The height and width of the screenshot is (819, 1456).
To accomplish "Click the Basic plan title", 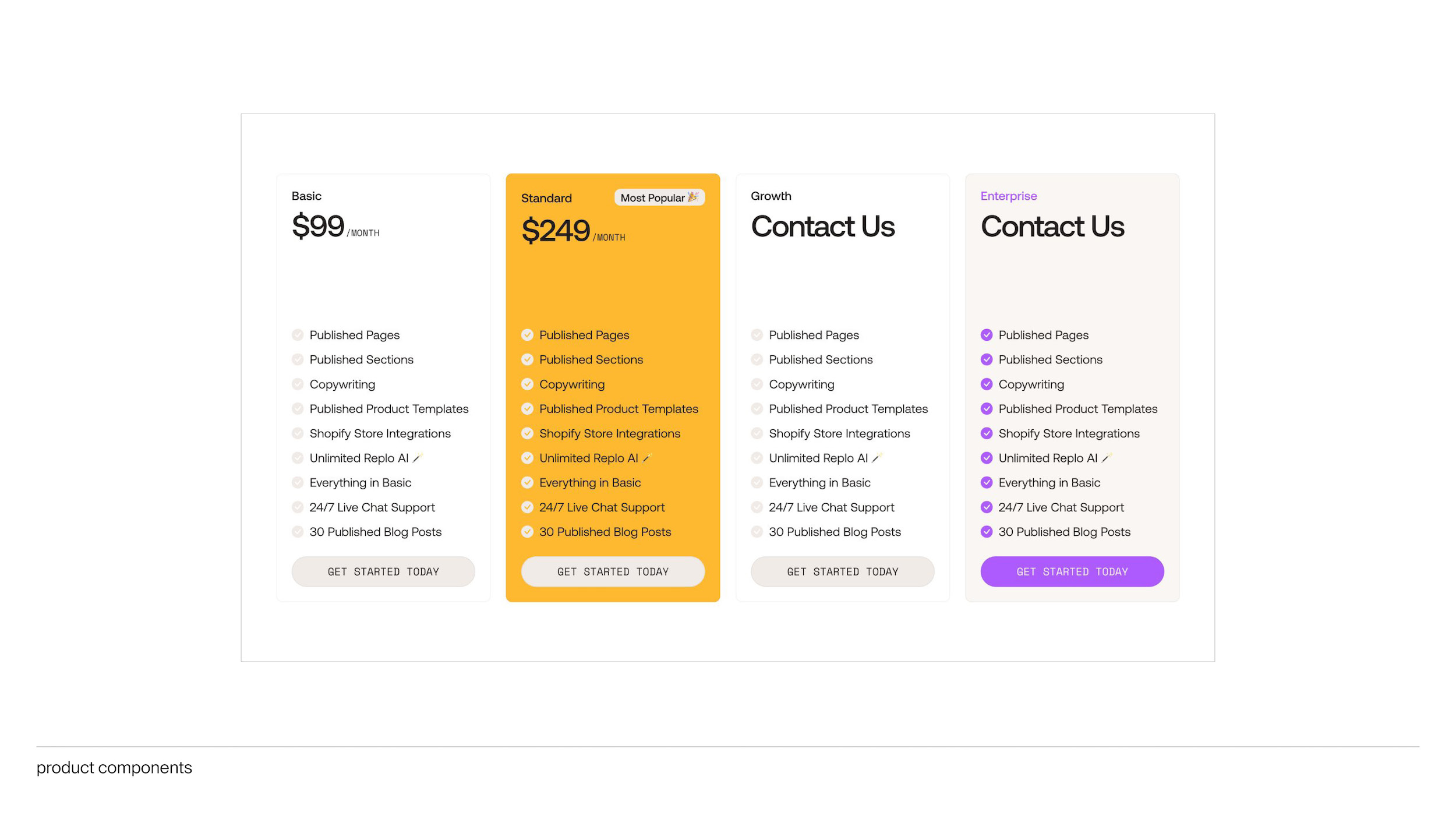I will [306, 196].
